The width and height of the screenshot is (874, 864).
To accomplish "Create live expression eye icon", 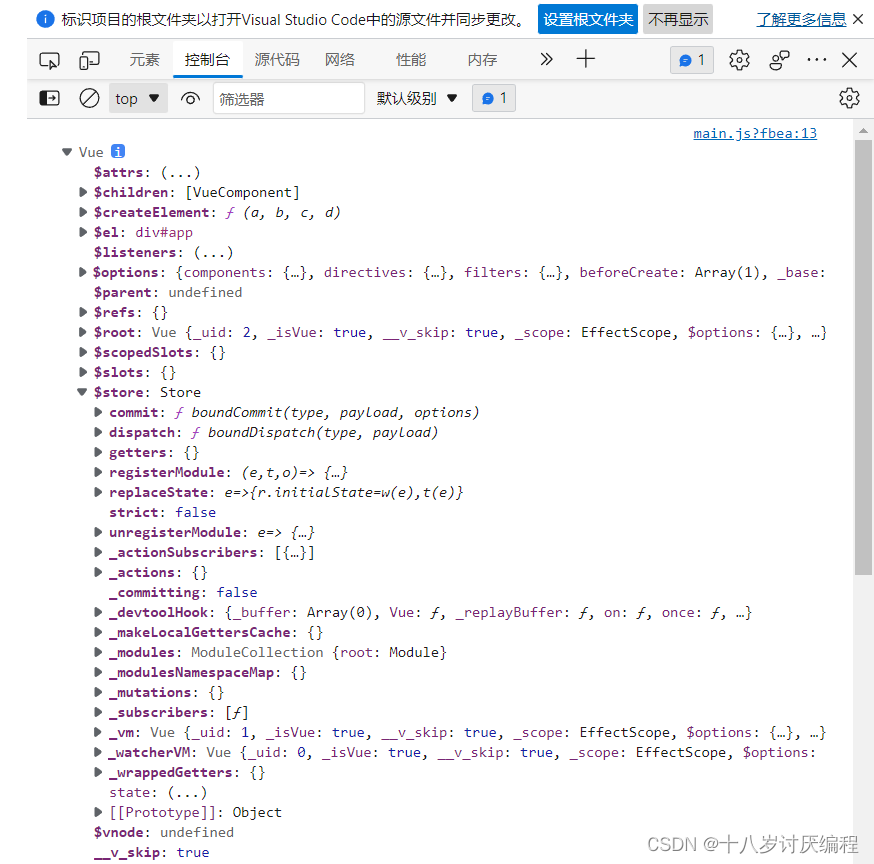I will (190, 99).
